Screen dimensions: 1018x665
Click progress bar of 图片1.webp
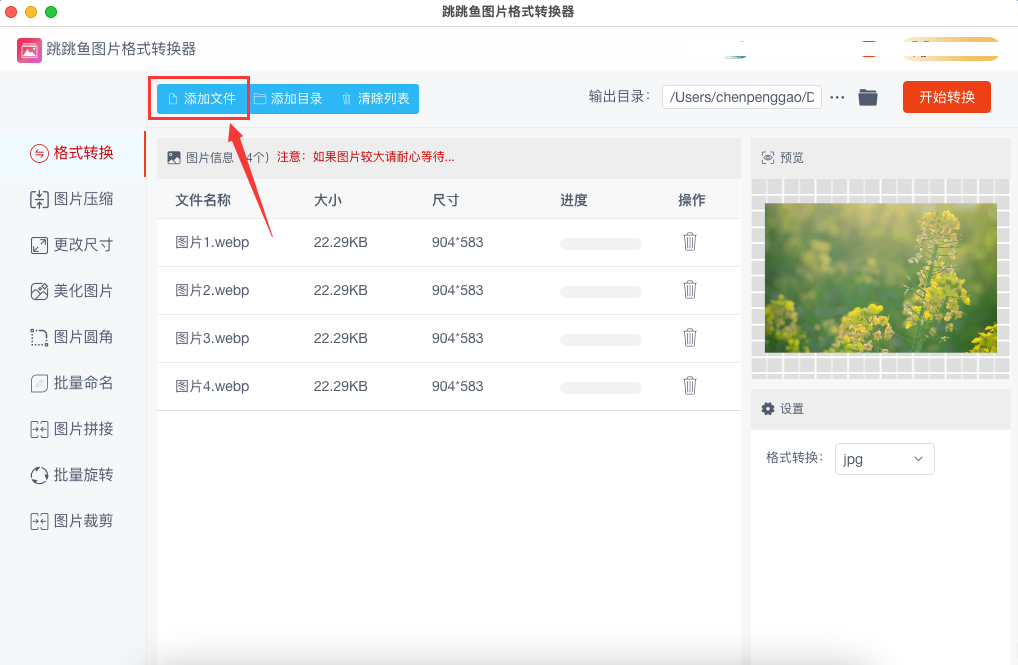601,244
